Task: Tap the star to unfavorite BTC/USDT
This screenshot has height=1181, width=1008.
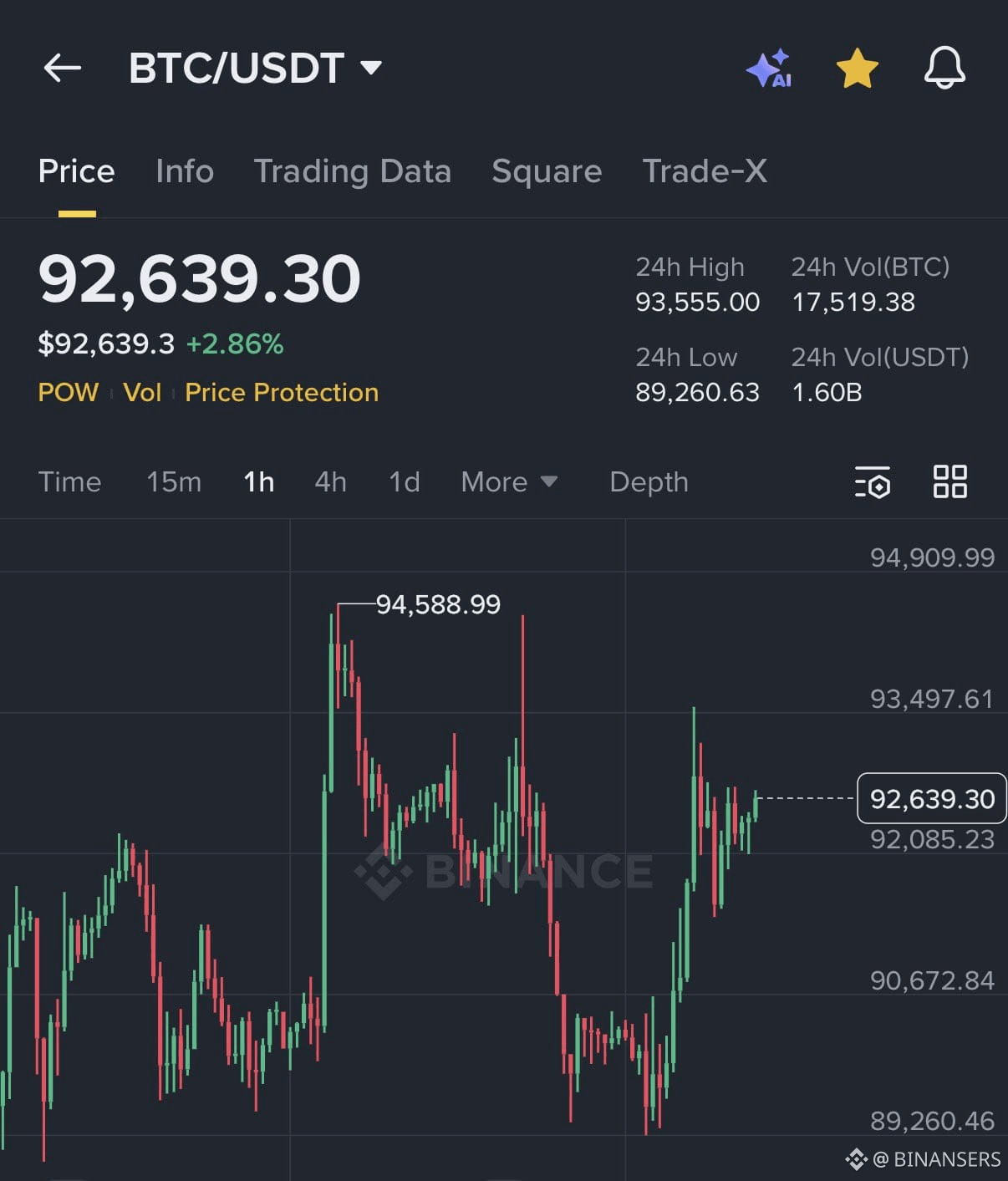Action: point(857,69)
